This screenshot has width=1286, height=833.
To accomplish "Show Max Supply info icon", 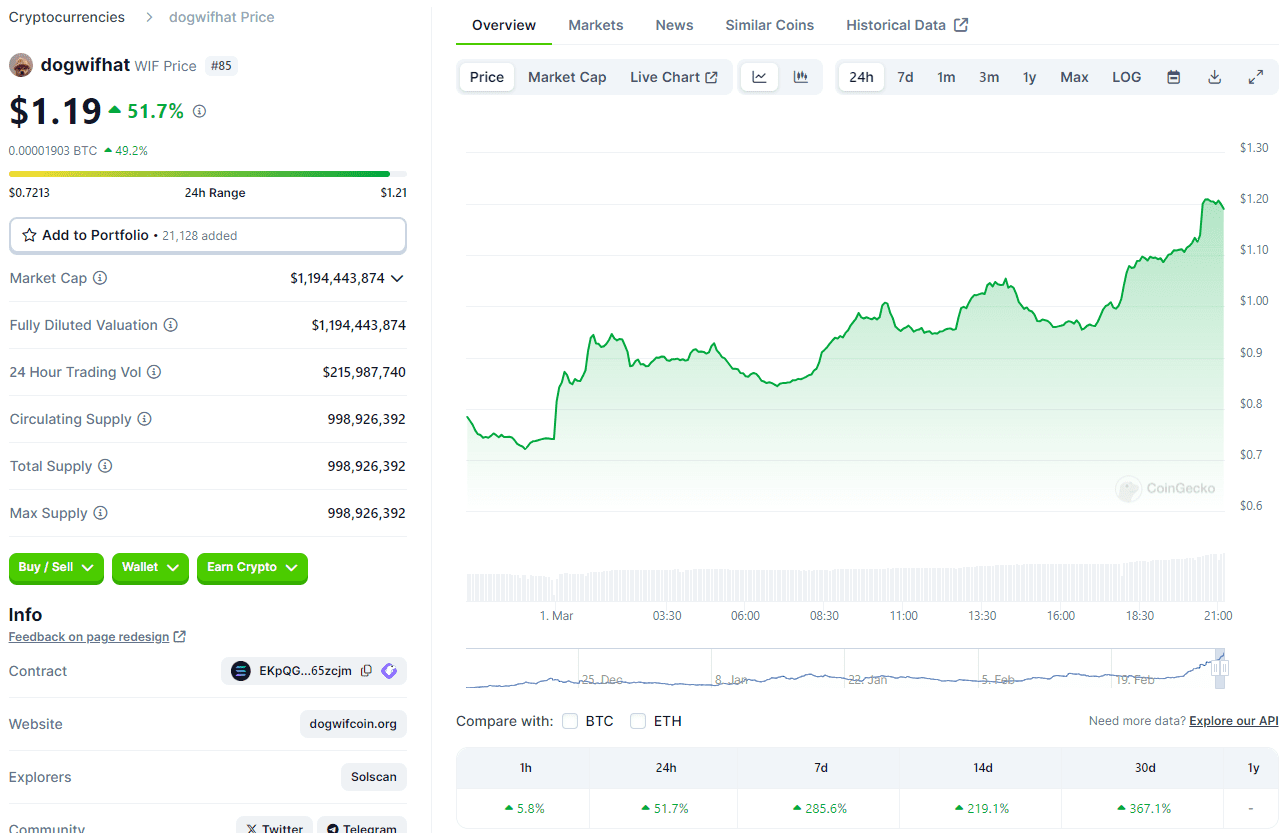I will (x=100, y=513).
